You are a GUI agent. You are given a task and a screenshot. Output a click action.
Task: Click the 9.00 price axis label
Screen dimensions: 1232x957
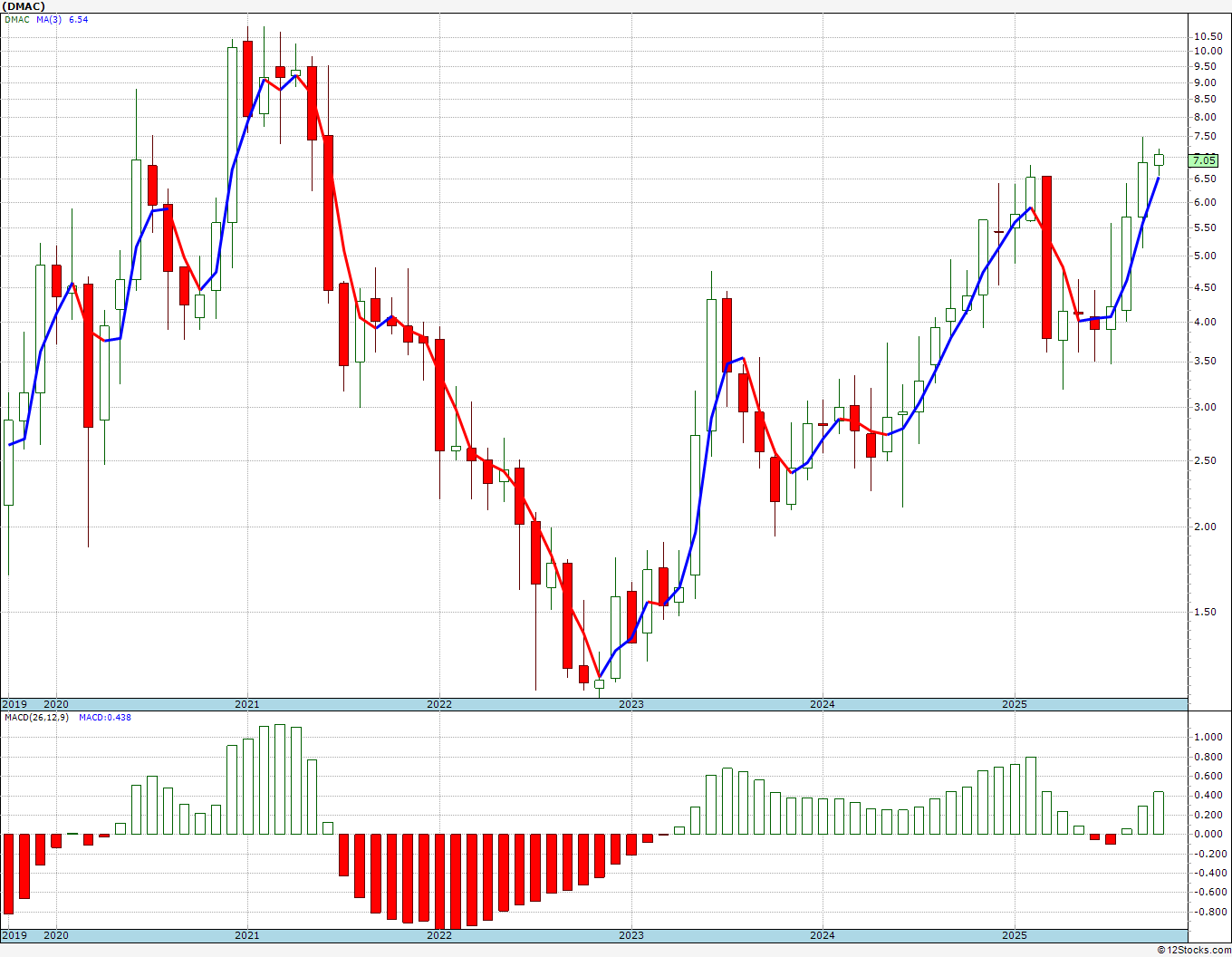(1205, 83)
